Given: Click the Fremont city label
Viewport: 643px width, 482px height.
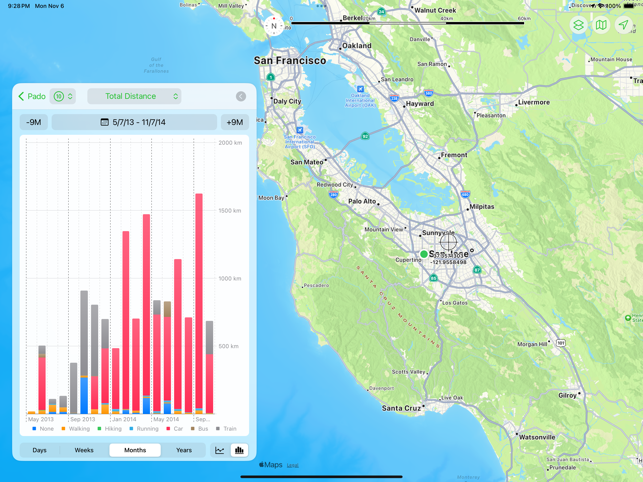Looking at the screenshot, I should [x=454, y=155].
